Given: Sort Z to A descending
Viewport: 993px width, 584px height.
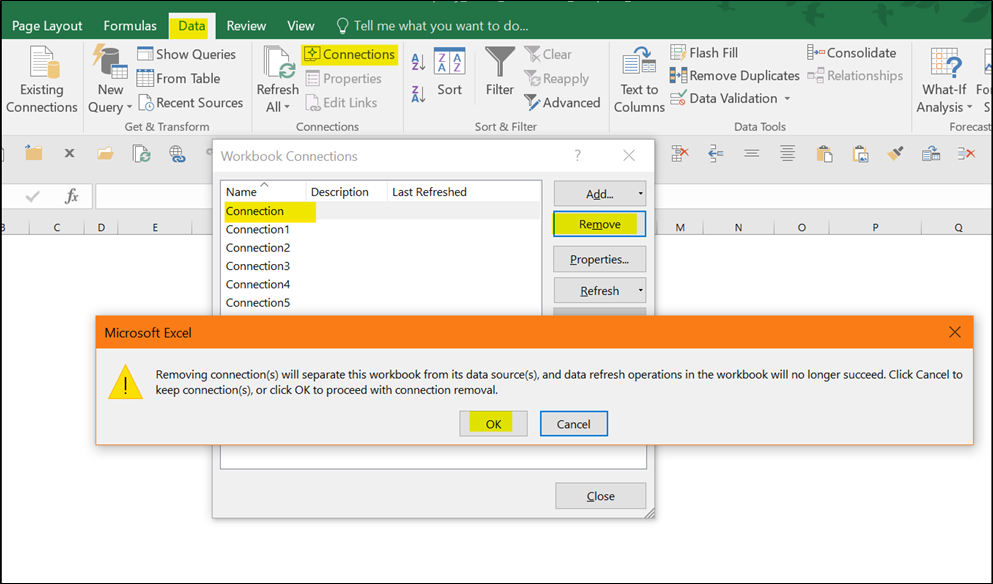Looking at the screenshot, I should tap(418, 94).
